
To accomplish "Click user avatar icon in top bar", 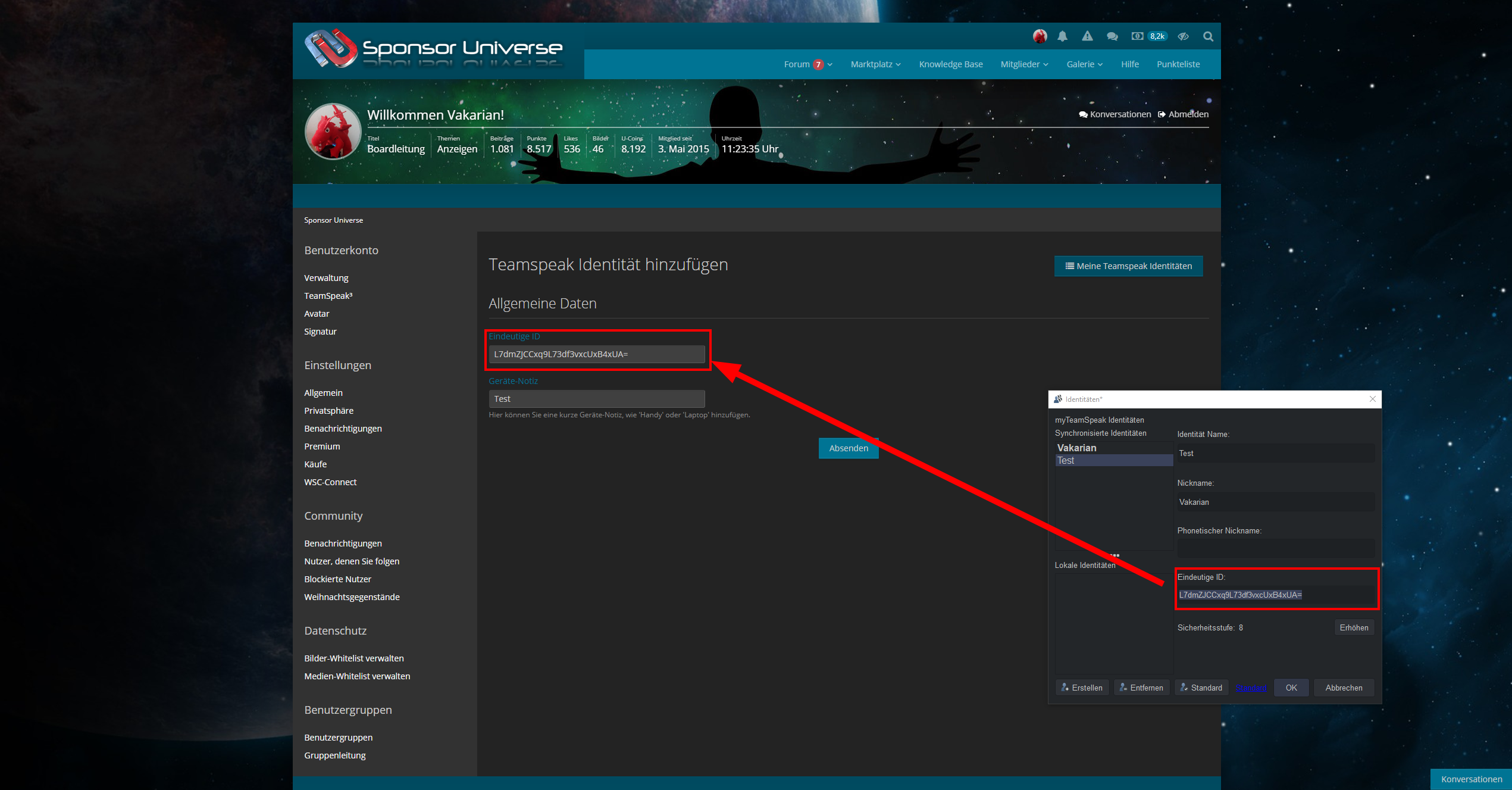I will tap(1040, 36).
